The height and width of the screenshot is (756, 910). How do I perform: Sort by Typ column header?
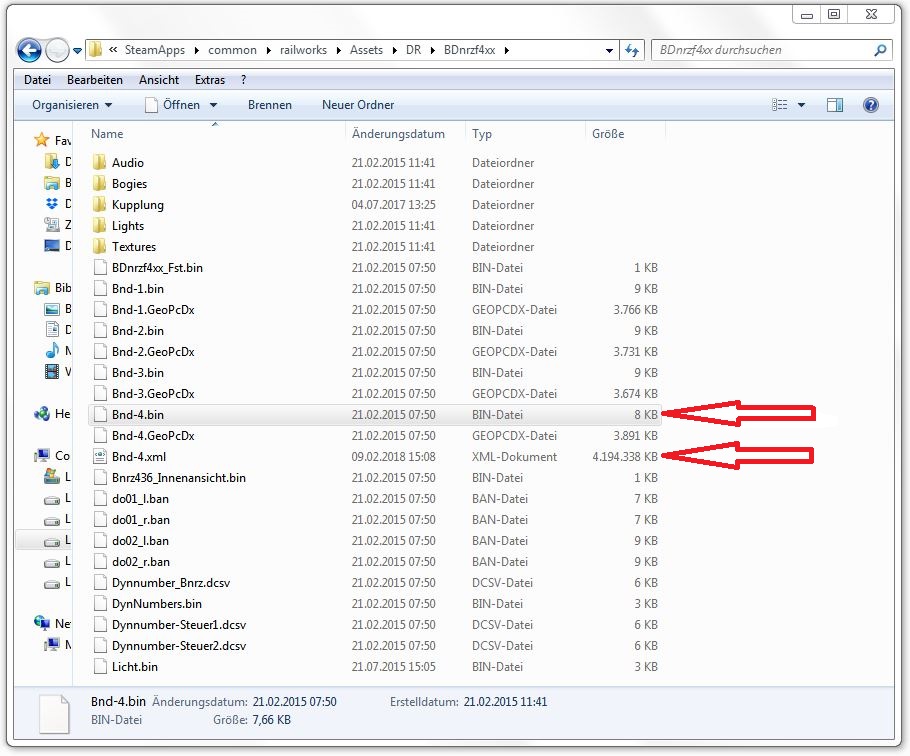pos(482,134)
